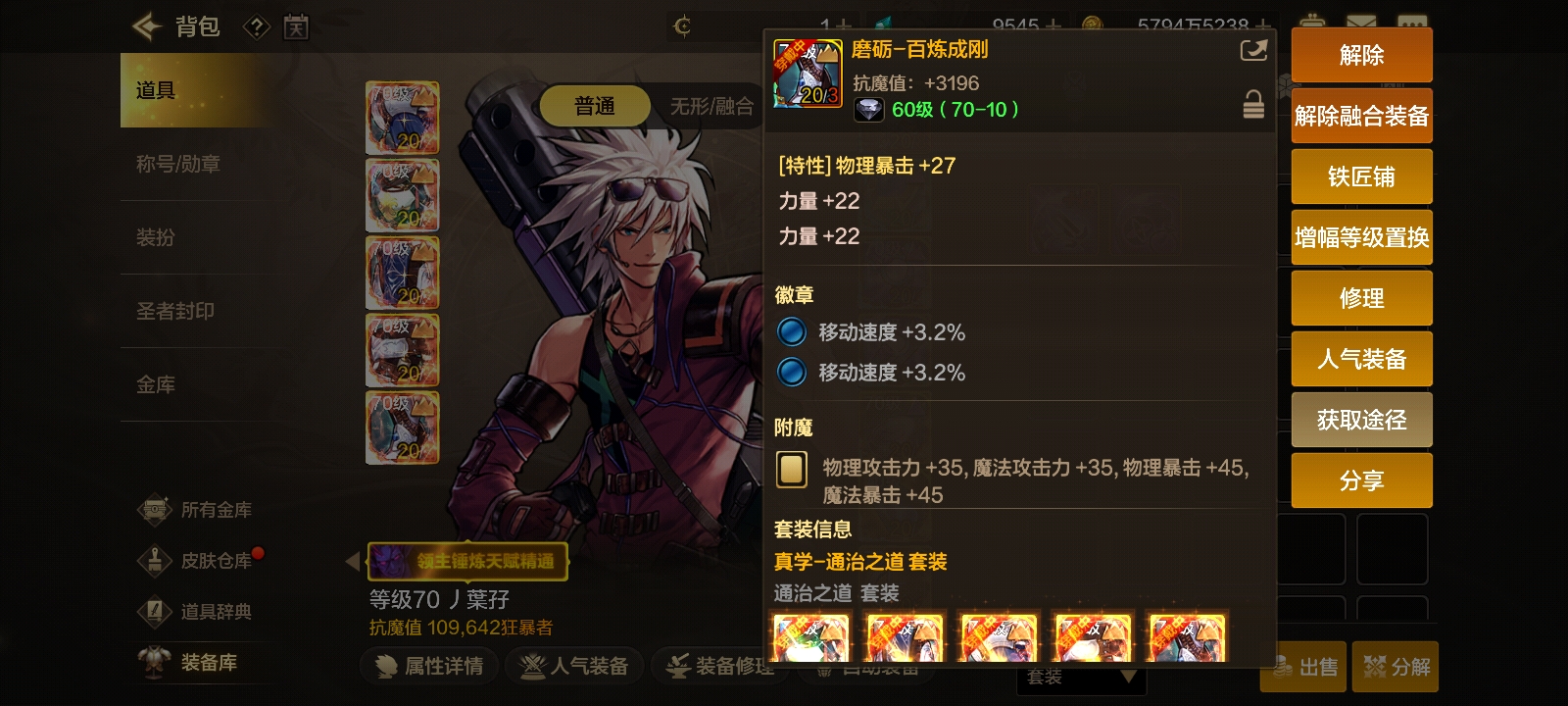This screenshot has width=1568, height=706.
Task: Open the 装备库 armor icon
Action: [154, 662]
